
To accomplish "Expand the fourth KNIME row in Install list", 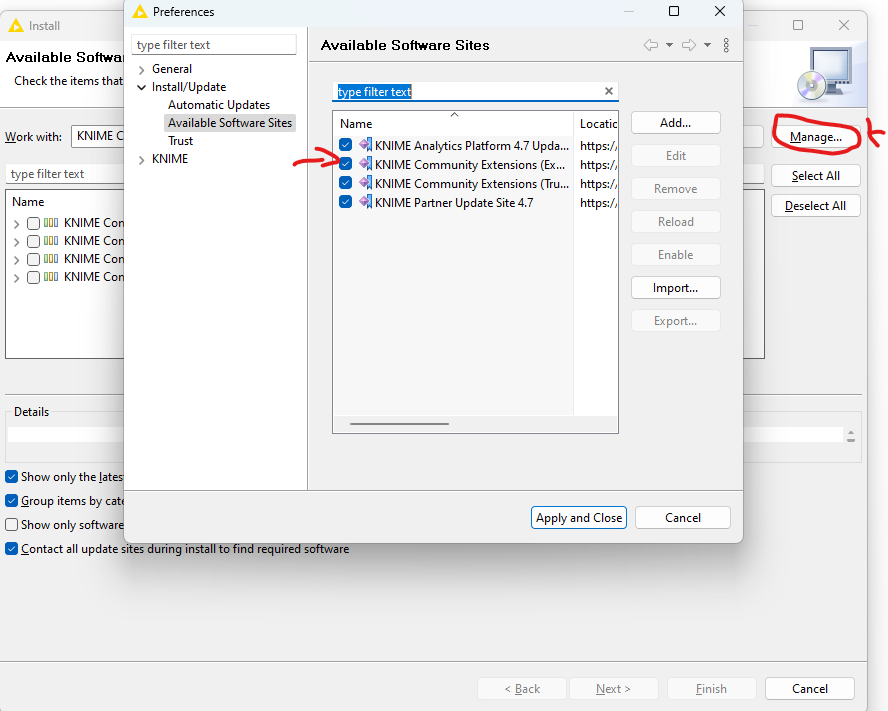I will click(16, 278).
